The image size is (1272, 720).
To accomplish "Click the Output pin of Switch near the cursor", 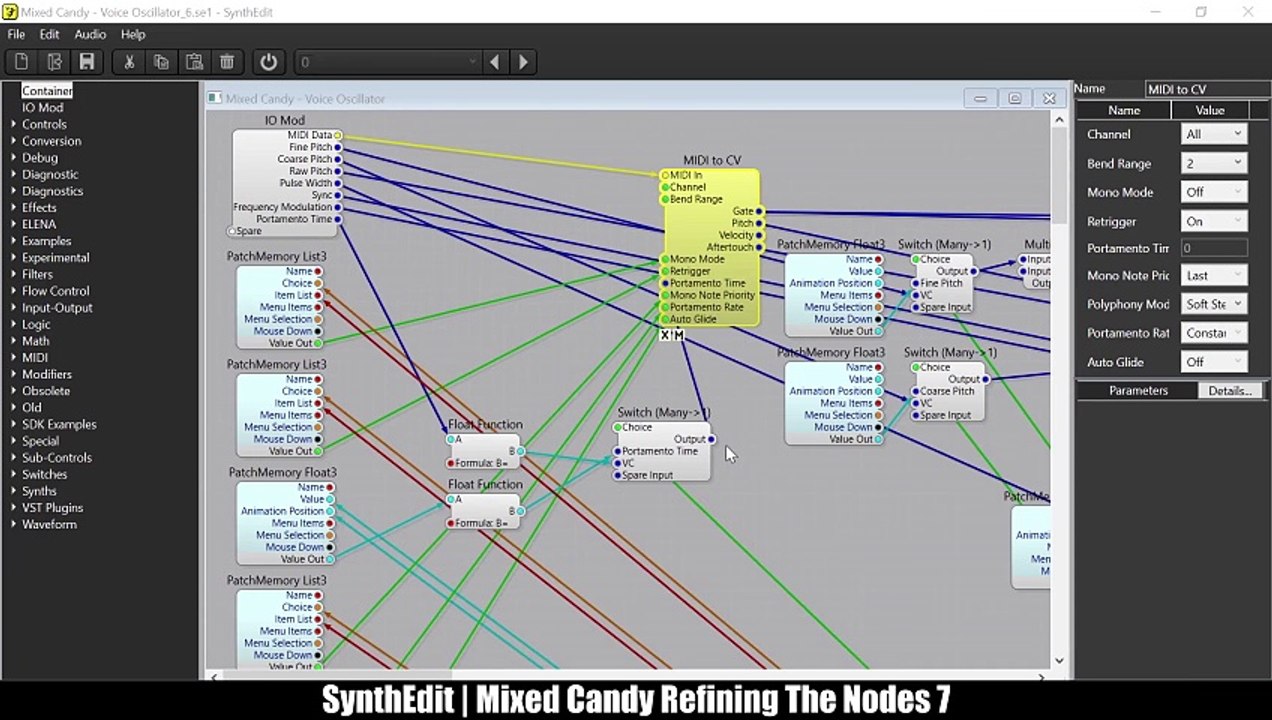I will 711,439.
